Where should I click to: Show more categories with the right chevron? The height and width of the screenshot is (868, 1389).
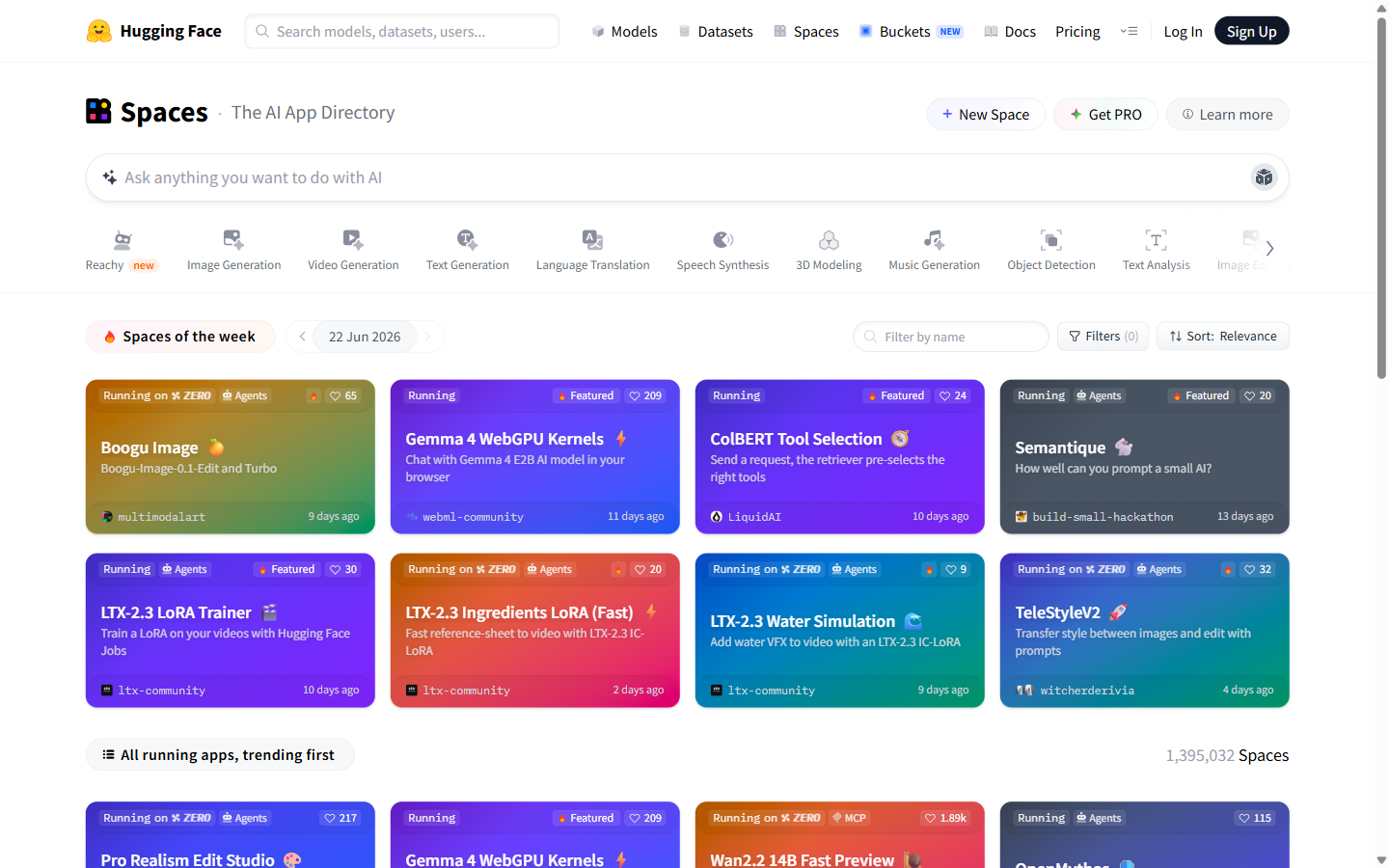pos(1269,249)
